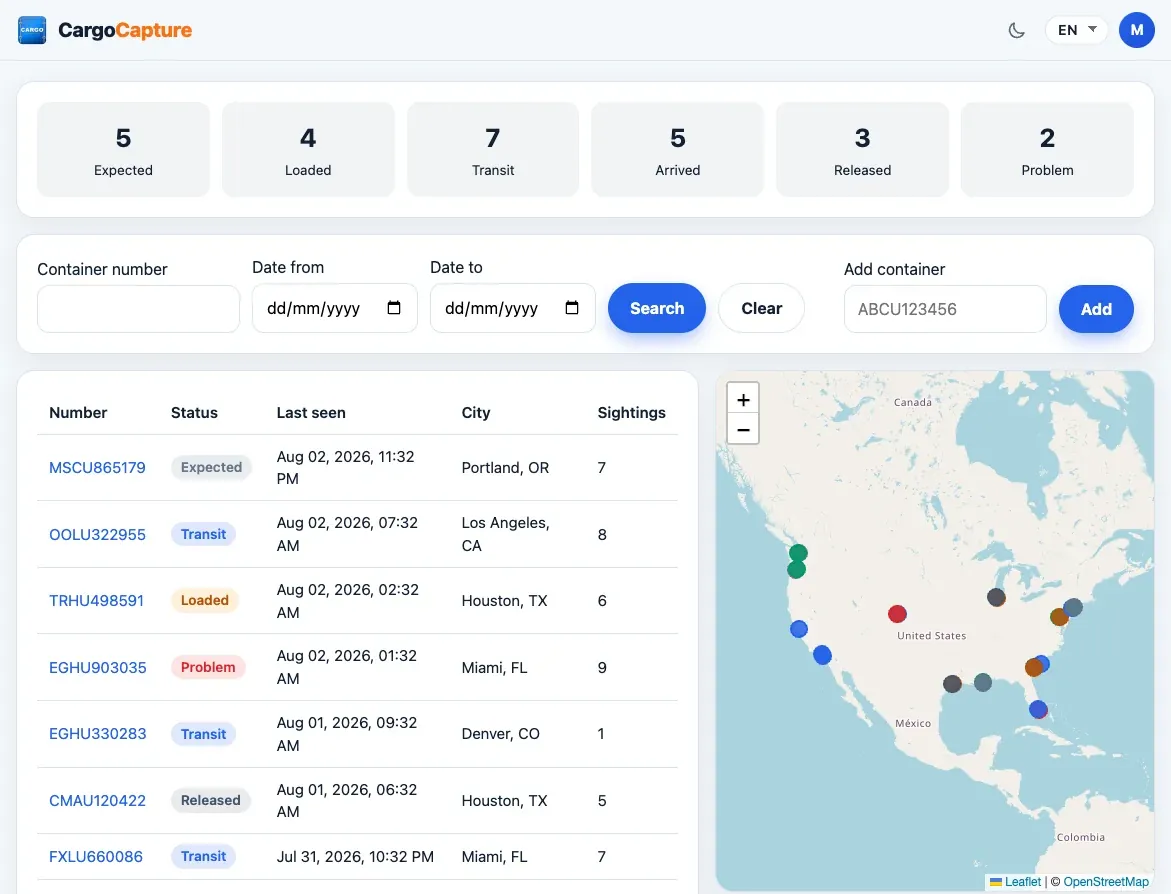Click the Clear button

coord(761,308)
